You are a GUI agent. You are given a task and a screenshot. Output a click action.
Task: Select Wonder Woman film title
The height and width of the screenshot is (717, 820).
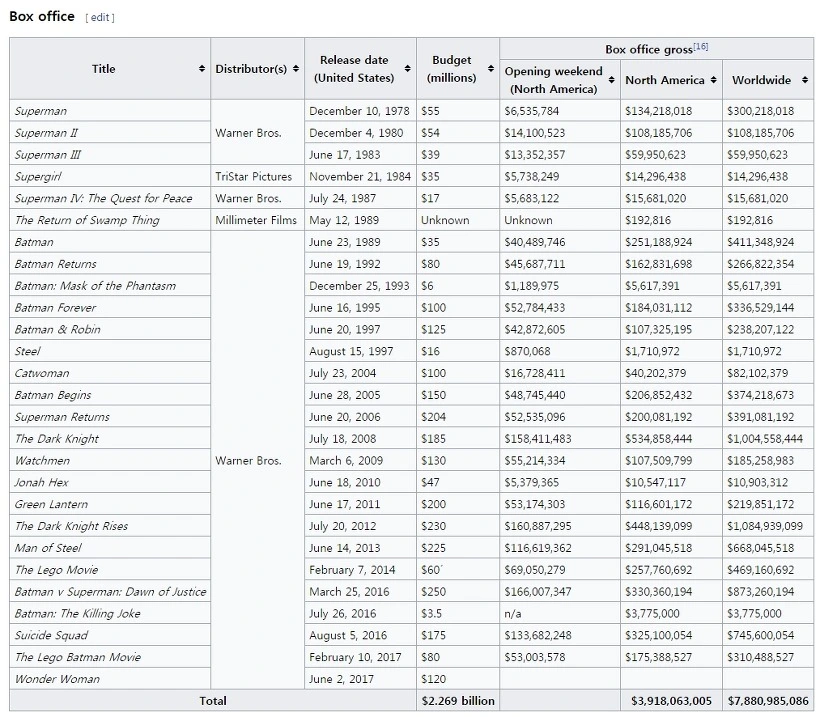click(57, 679)
